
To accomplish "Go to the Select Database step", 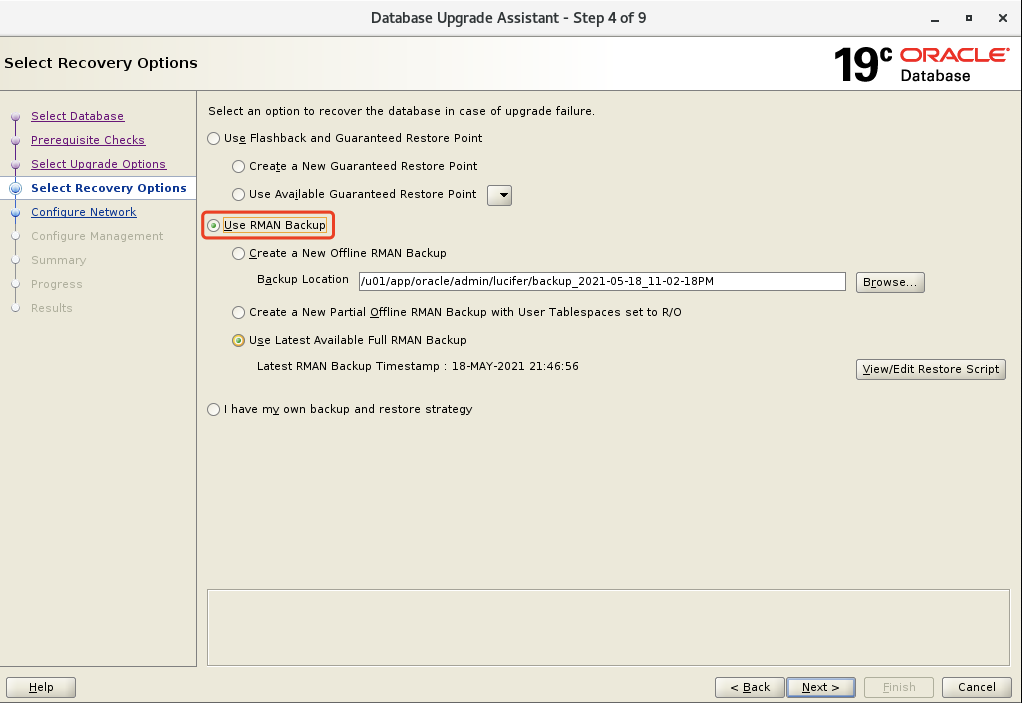I will point(78,116).
